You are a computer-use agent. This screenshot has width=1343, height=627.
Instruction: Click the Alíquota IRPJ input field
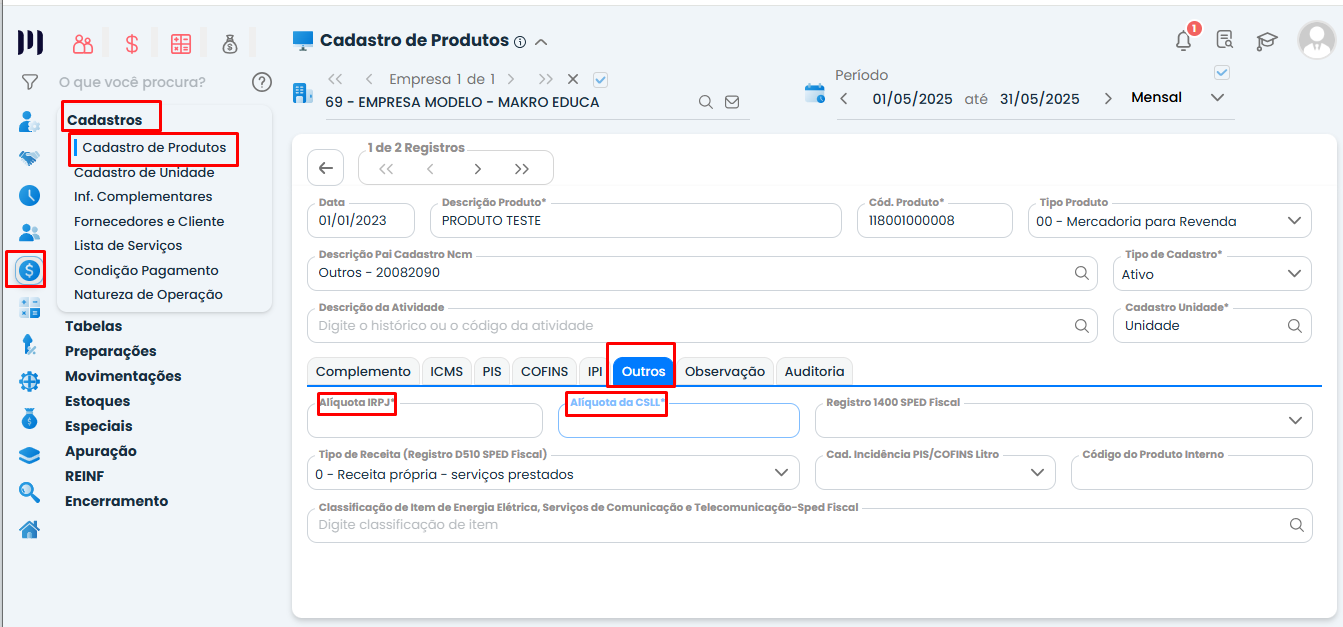(425, 420)
